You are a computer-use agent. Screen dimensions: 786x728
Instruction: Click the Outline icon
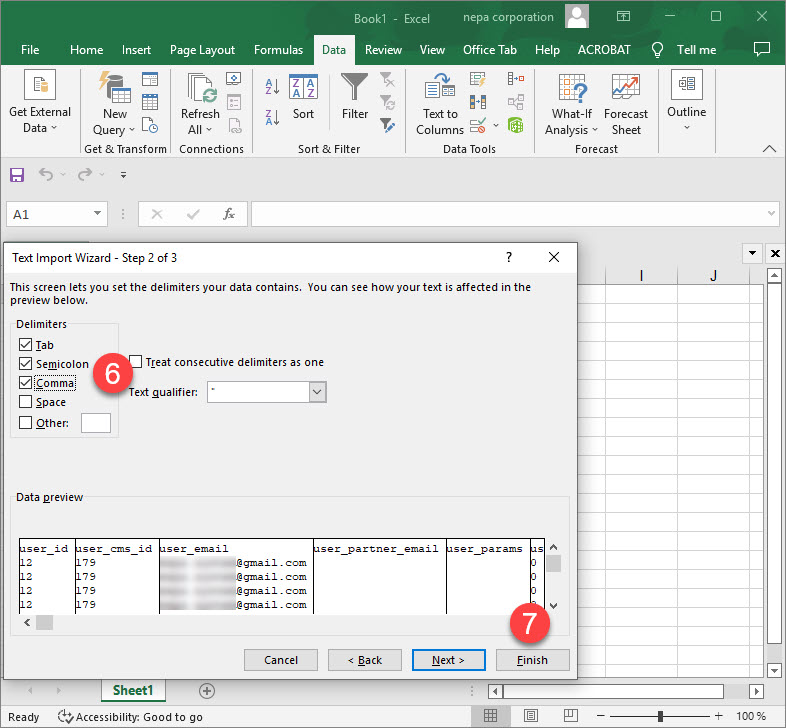[x=686, y=84]
